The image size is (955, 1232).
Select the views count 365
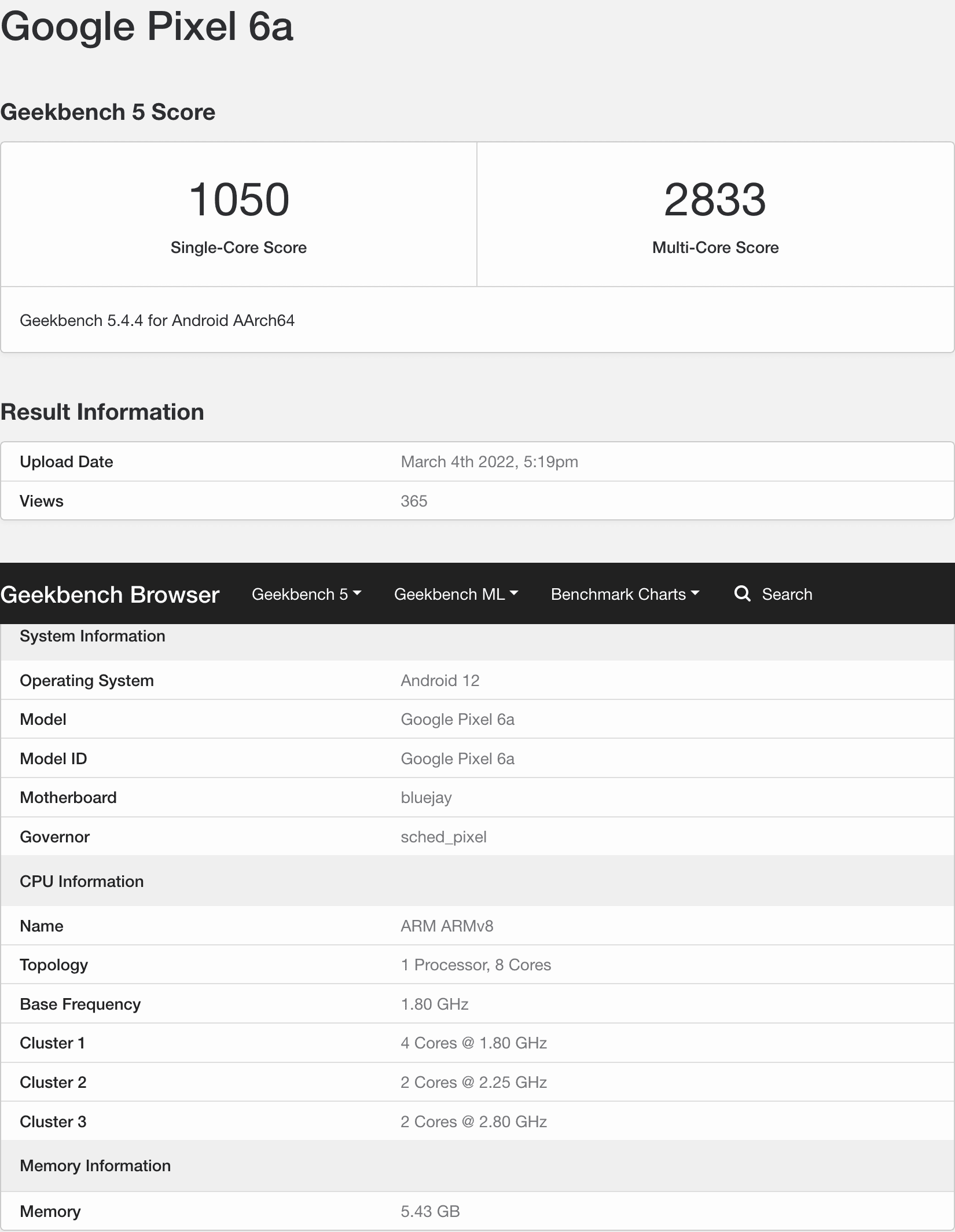414,501
